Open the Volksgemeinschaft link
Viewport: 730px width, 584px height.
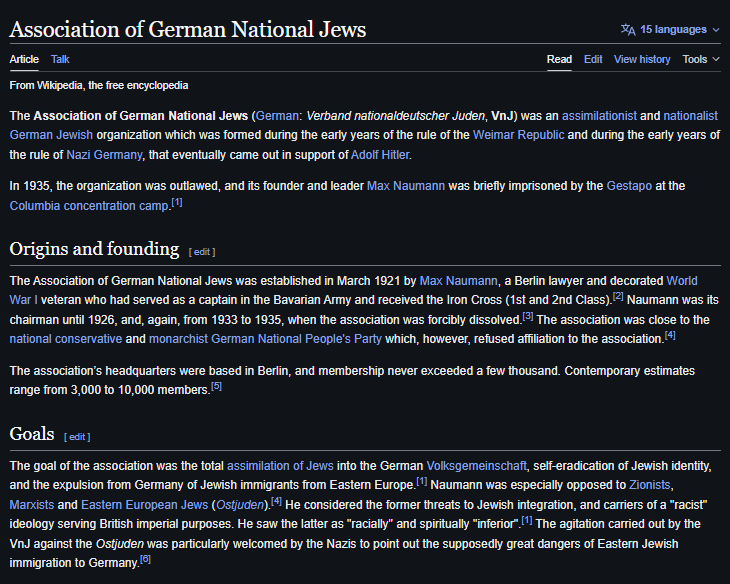tap(476, 466)
